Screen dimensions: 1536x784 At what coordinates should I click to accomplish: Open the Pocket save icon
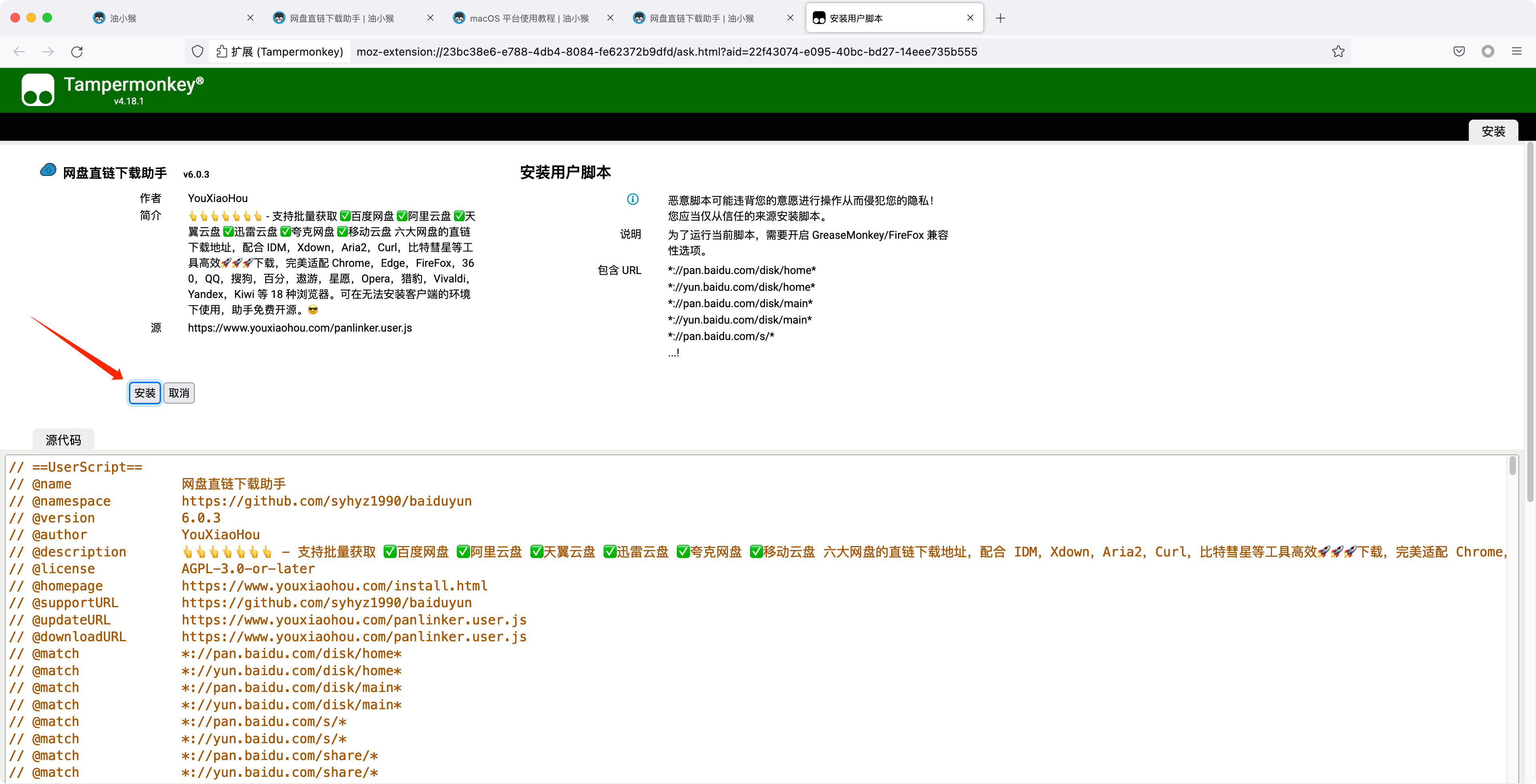(x=1459, y=52)
